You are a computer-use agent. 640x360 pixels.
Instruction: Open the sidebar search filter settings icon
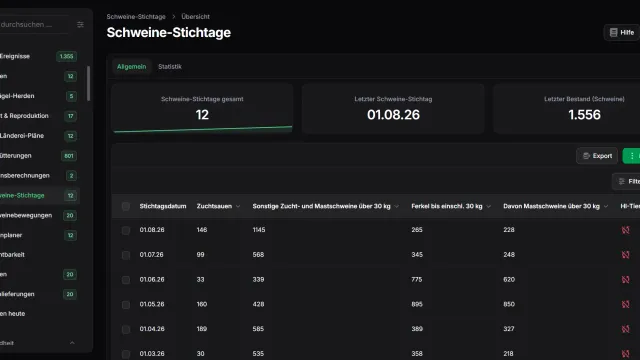coord(80,24)
